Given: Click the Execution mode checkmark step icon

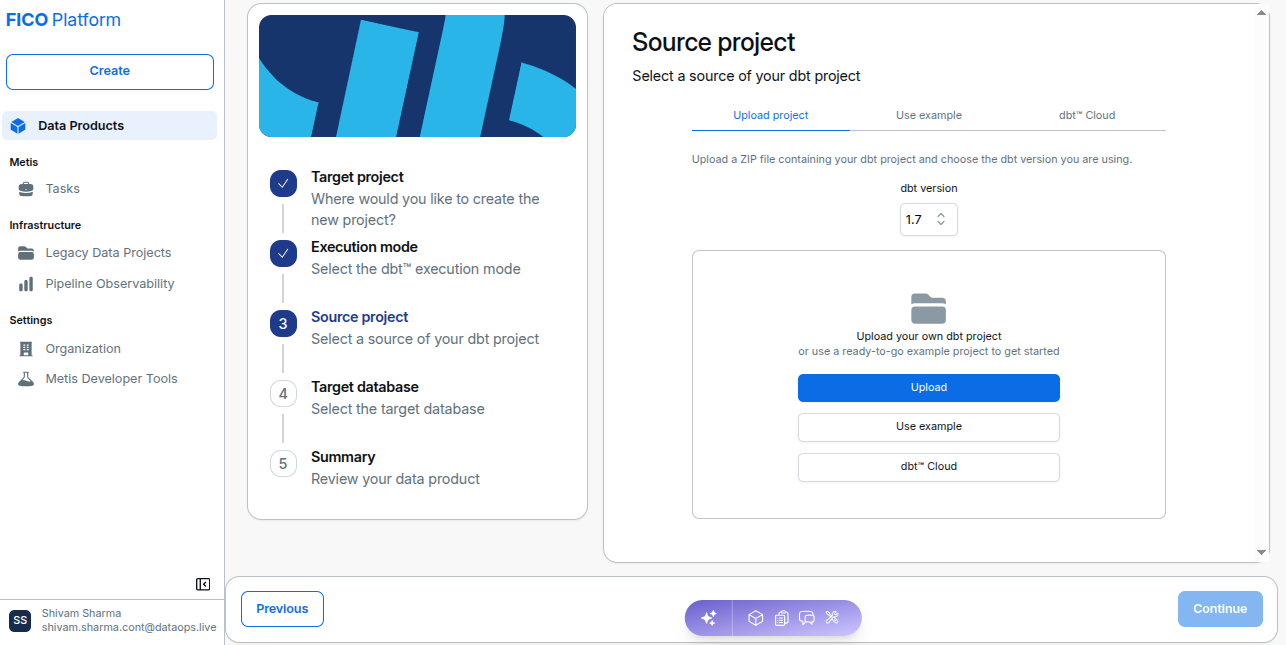Looking at the screenshot, I should 284,254.
